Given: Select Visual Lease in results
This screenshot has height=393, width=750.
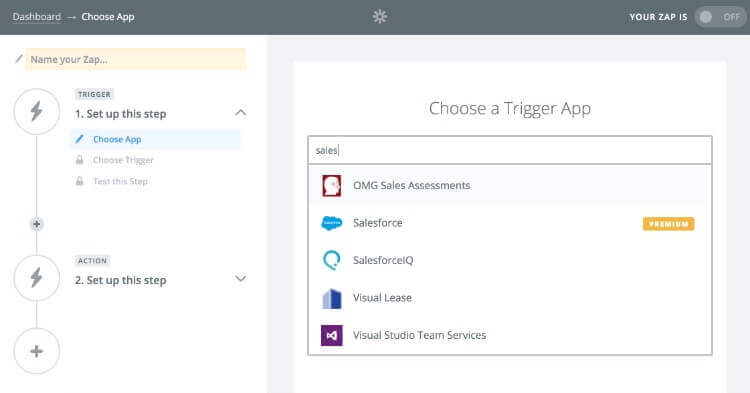Looking at the screenshot, I should (510, 297).
